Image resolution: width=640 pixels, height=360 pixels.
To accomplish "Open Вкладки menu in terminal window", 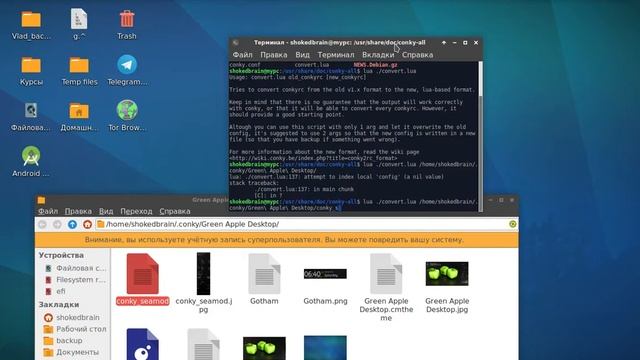I will click(x=378, y=55).
